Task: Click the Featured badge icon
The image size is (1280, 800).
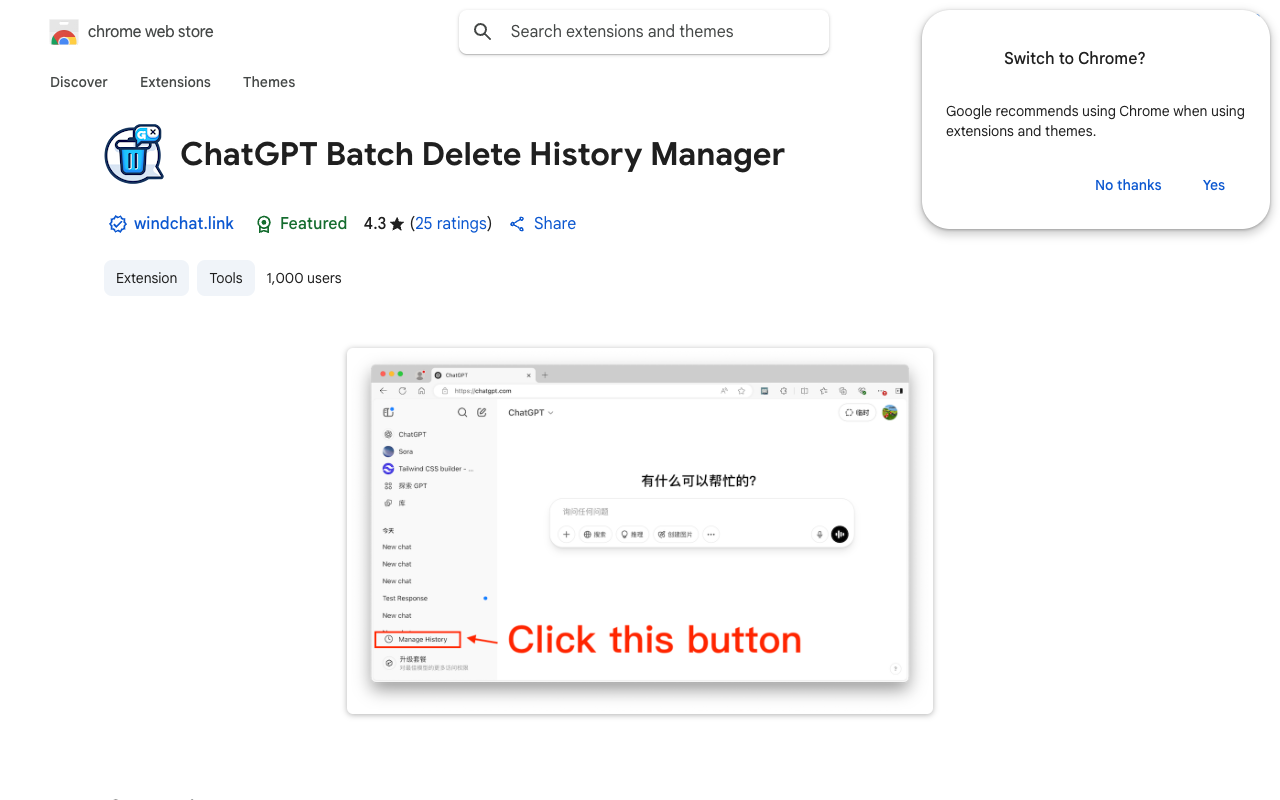Action: pos(264,224)
